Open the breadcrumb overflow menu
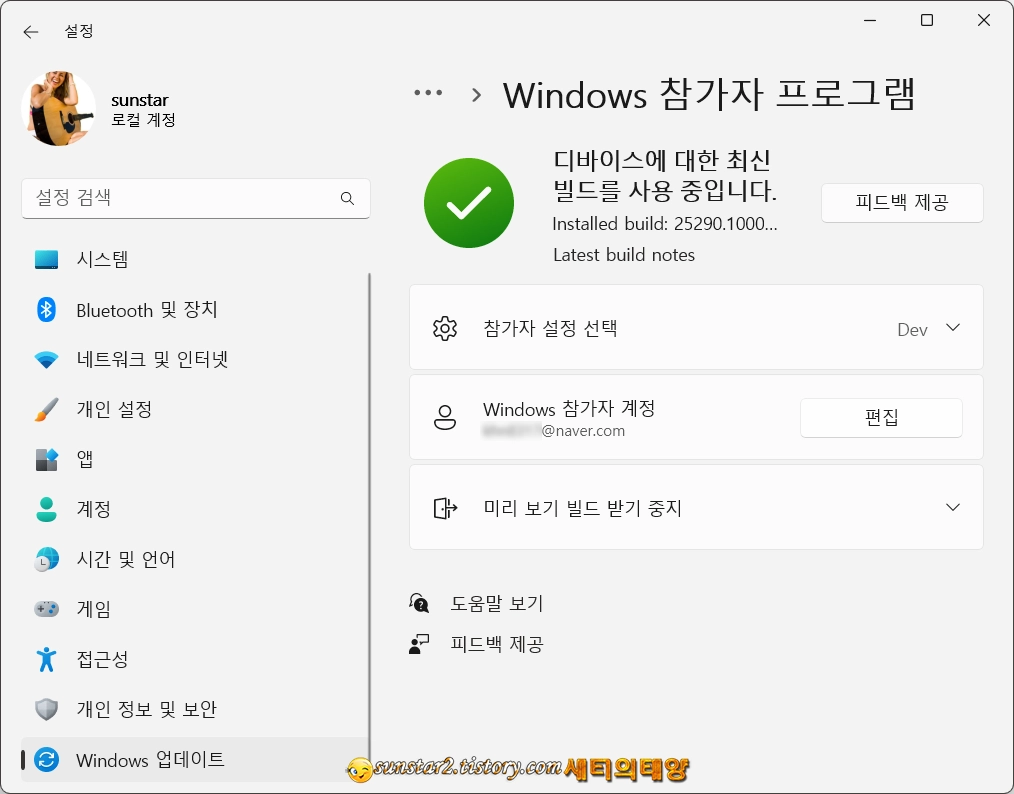Viewport: 1014px width, 794px height. [428, 92]
